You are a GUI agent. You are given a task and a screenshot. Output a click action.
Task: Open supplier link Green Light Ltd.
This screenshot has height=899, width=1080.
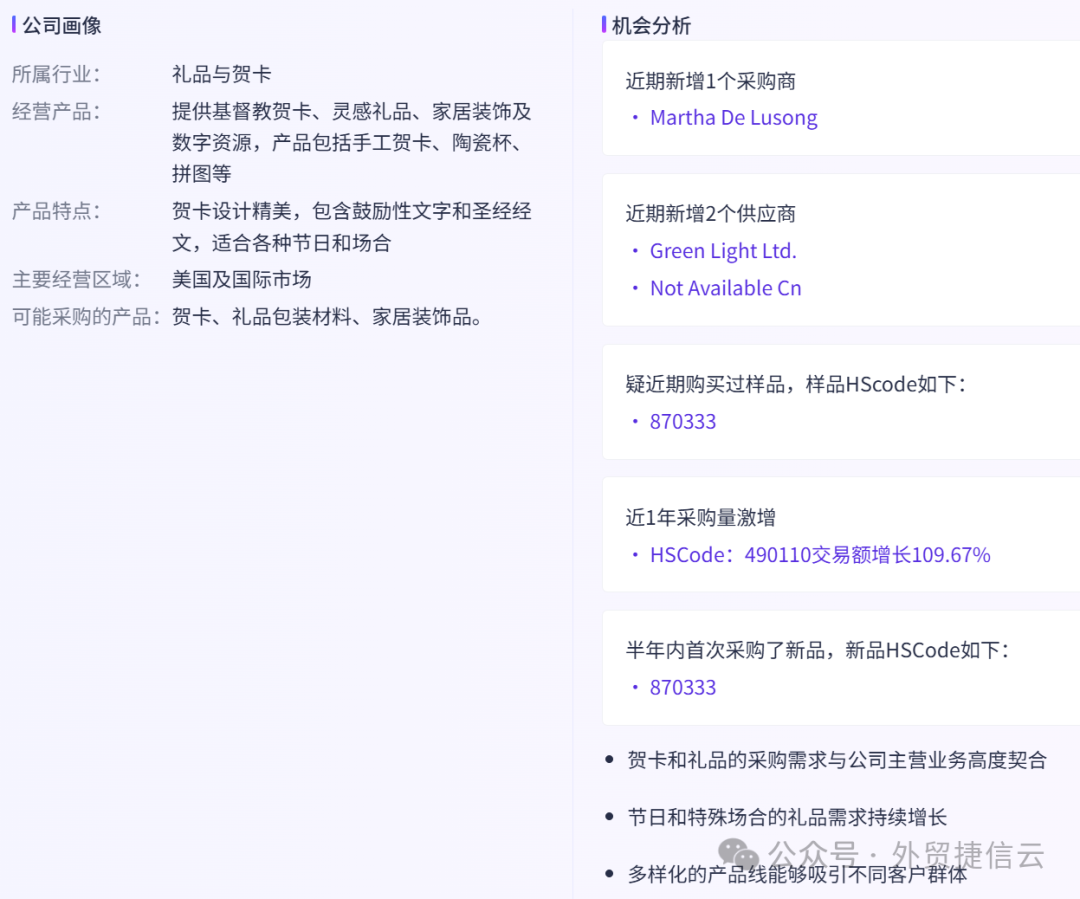pos(722,251)
